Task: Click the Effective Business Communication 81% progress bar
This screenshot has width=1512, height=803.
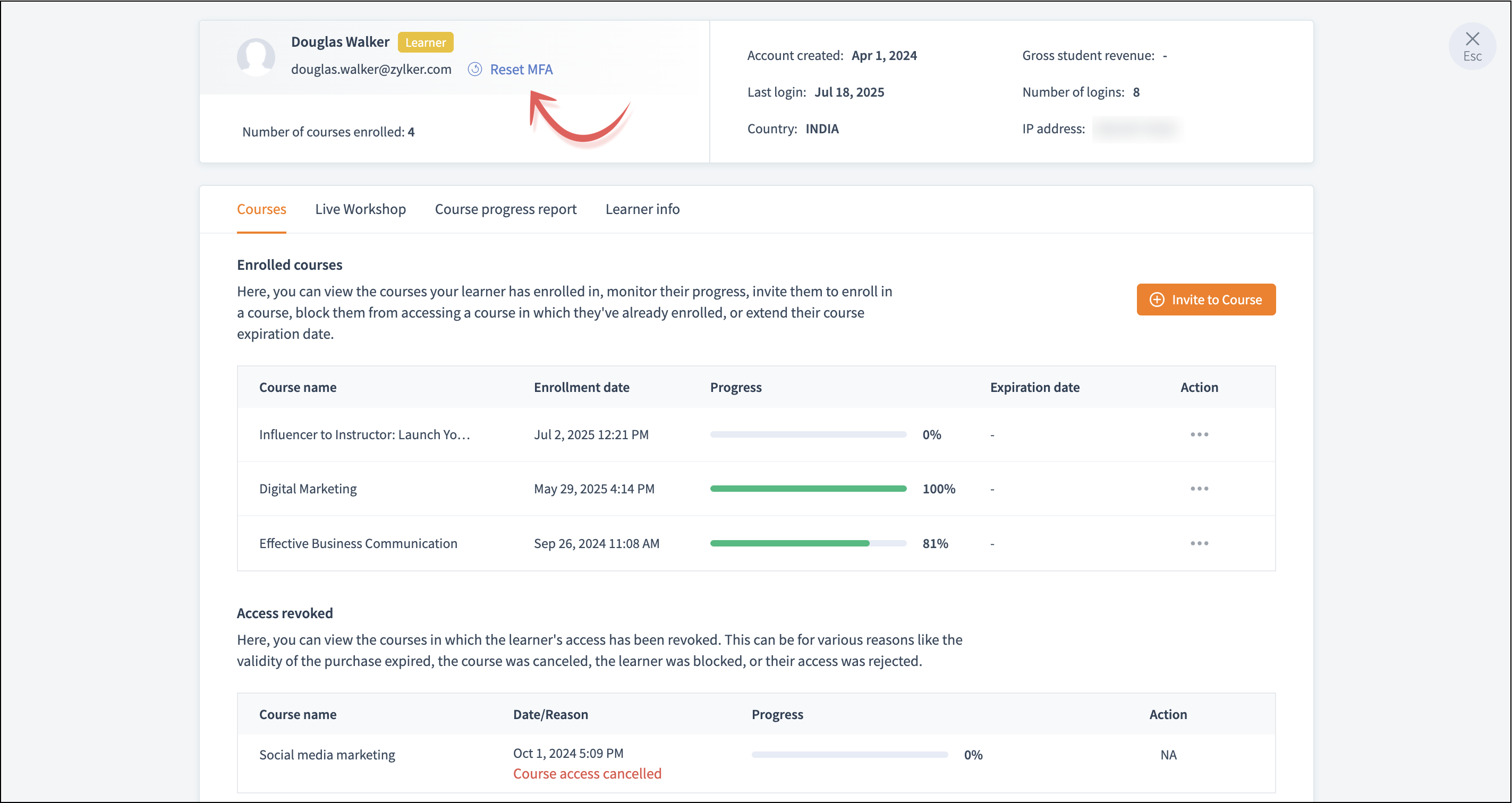Action: [x=808, y=543]
